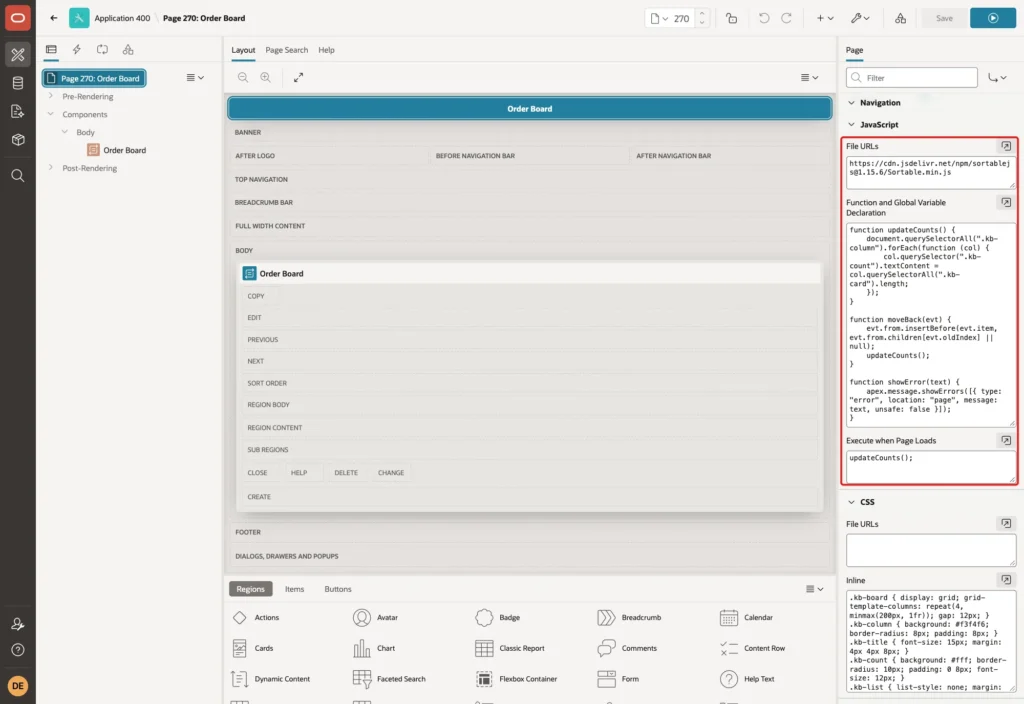Click the property Filter input
Viewport: 1024px width, 704px height.
pyautogui.click(x=912, y=78)
